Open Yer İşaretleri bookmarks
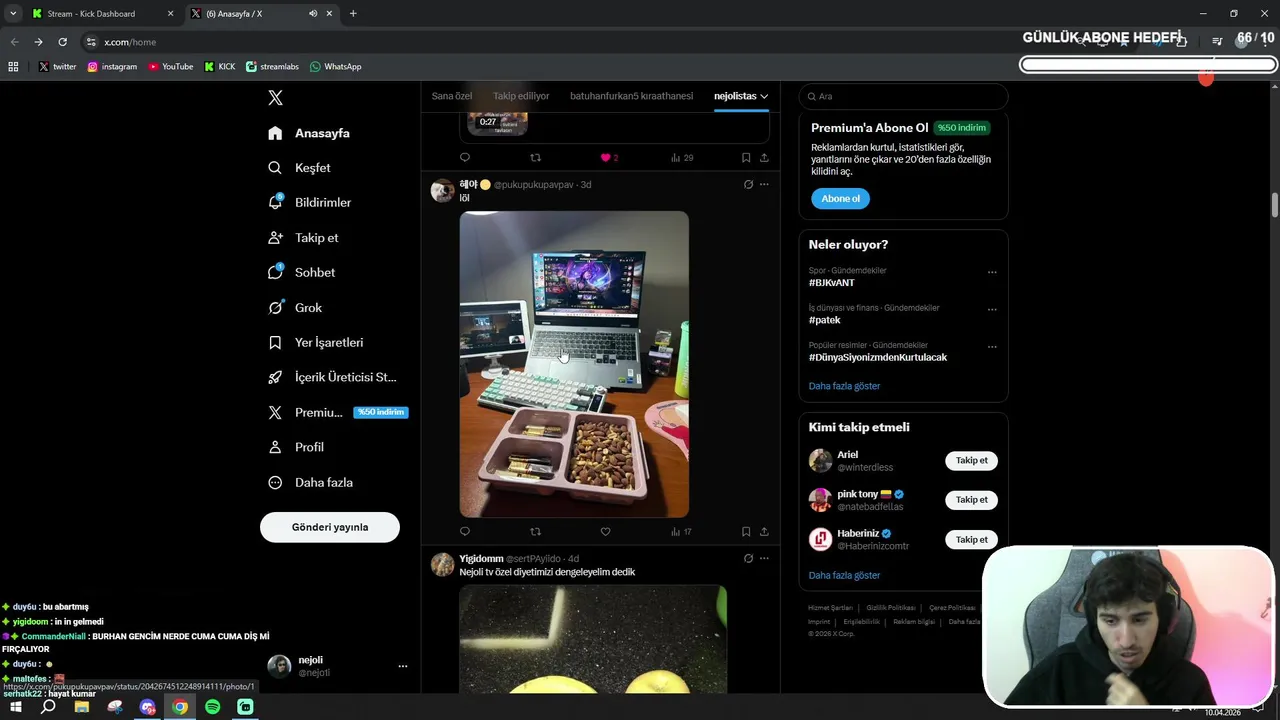 coord(315,342)
